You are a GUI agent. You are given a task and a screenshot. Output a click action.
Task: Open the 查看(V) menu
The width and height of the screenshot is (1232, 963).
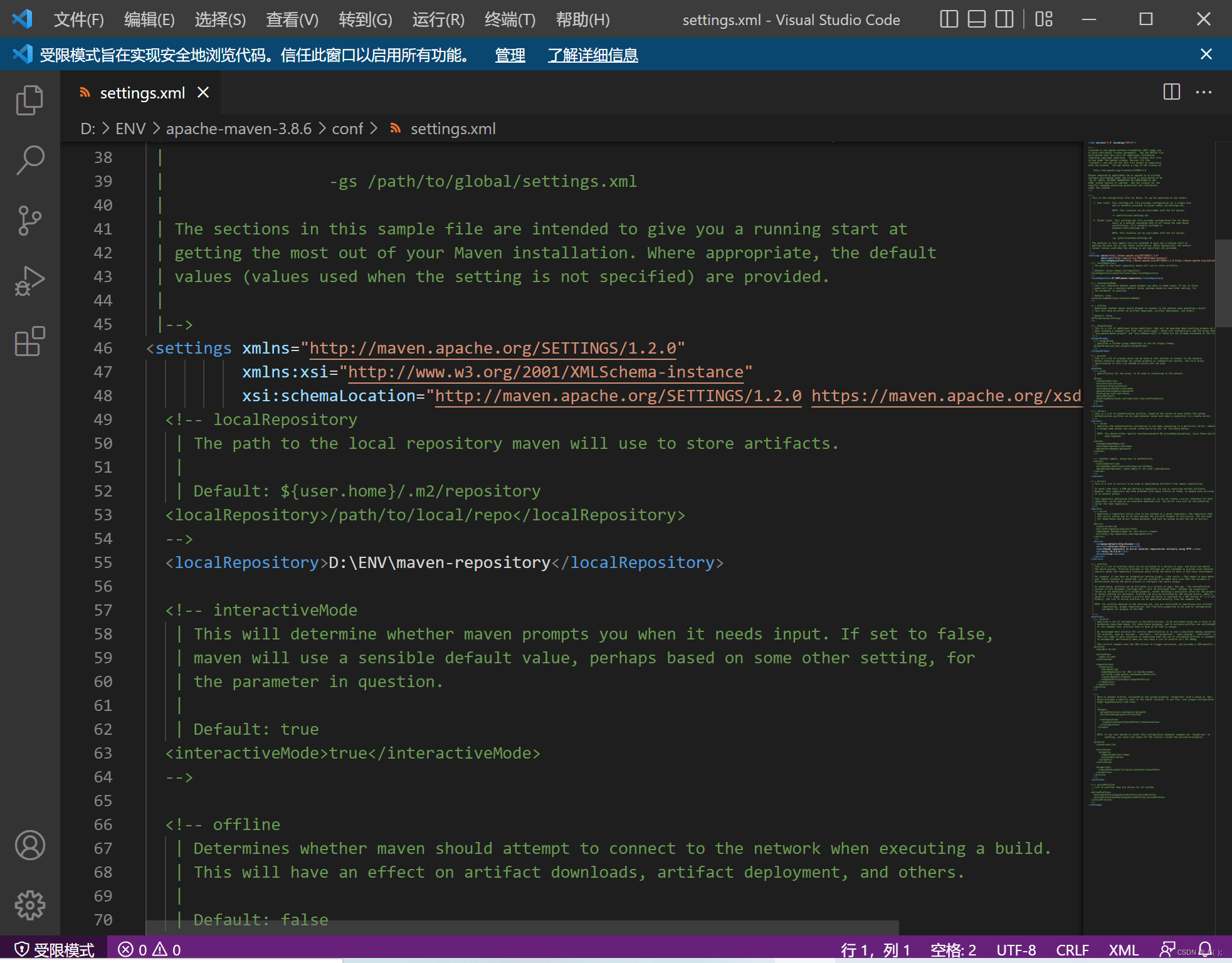292,19
